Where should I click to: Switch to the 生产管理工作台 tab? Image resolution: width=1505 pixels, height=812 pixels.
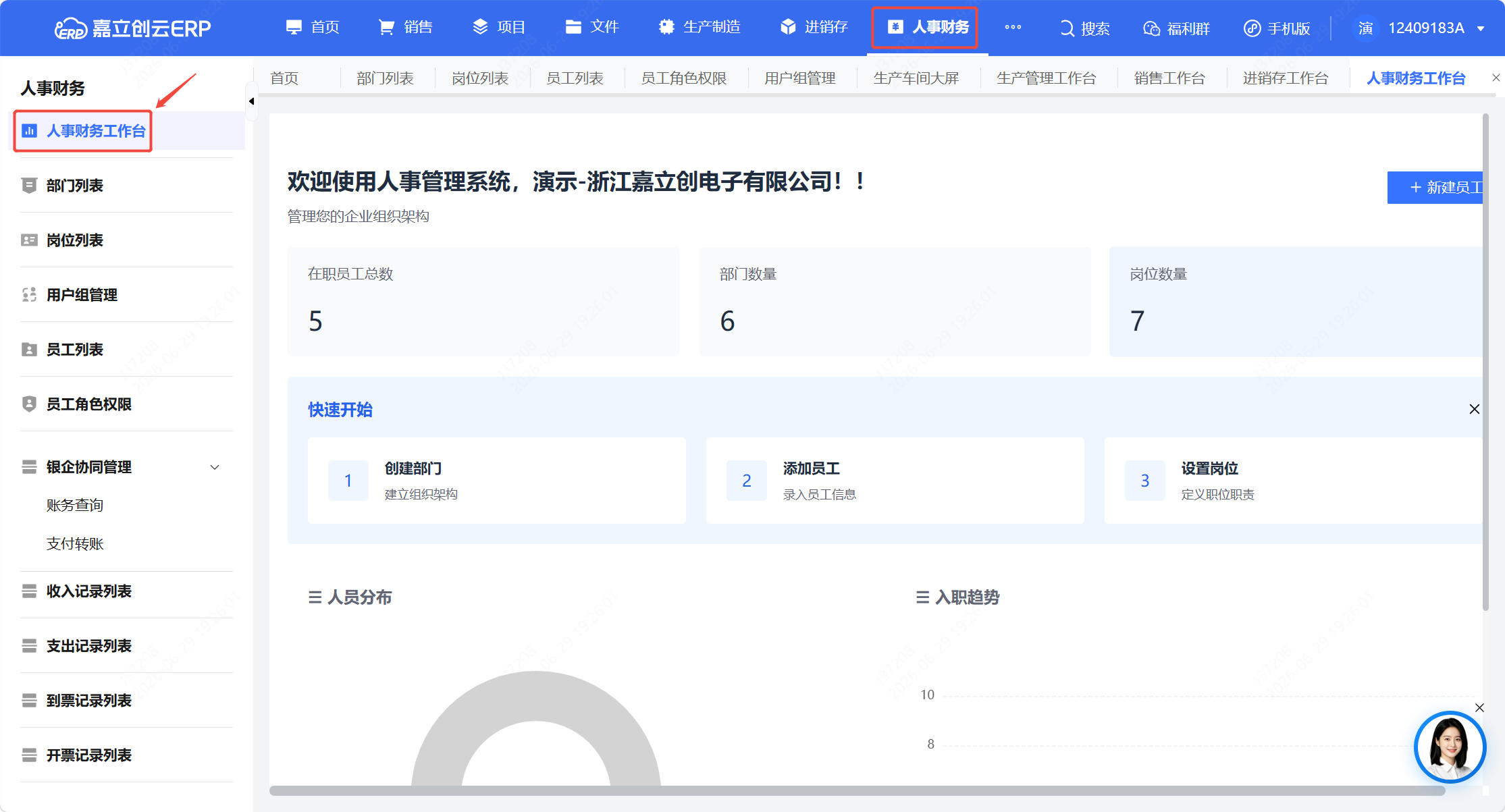tap(1047, 78)
